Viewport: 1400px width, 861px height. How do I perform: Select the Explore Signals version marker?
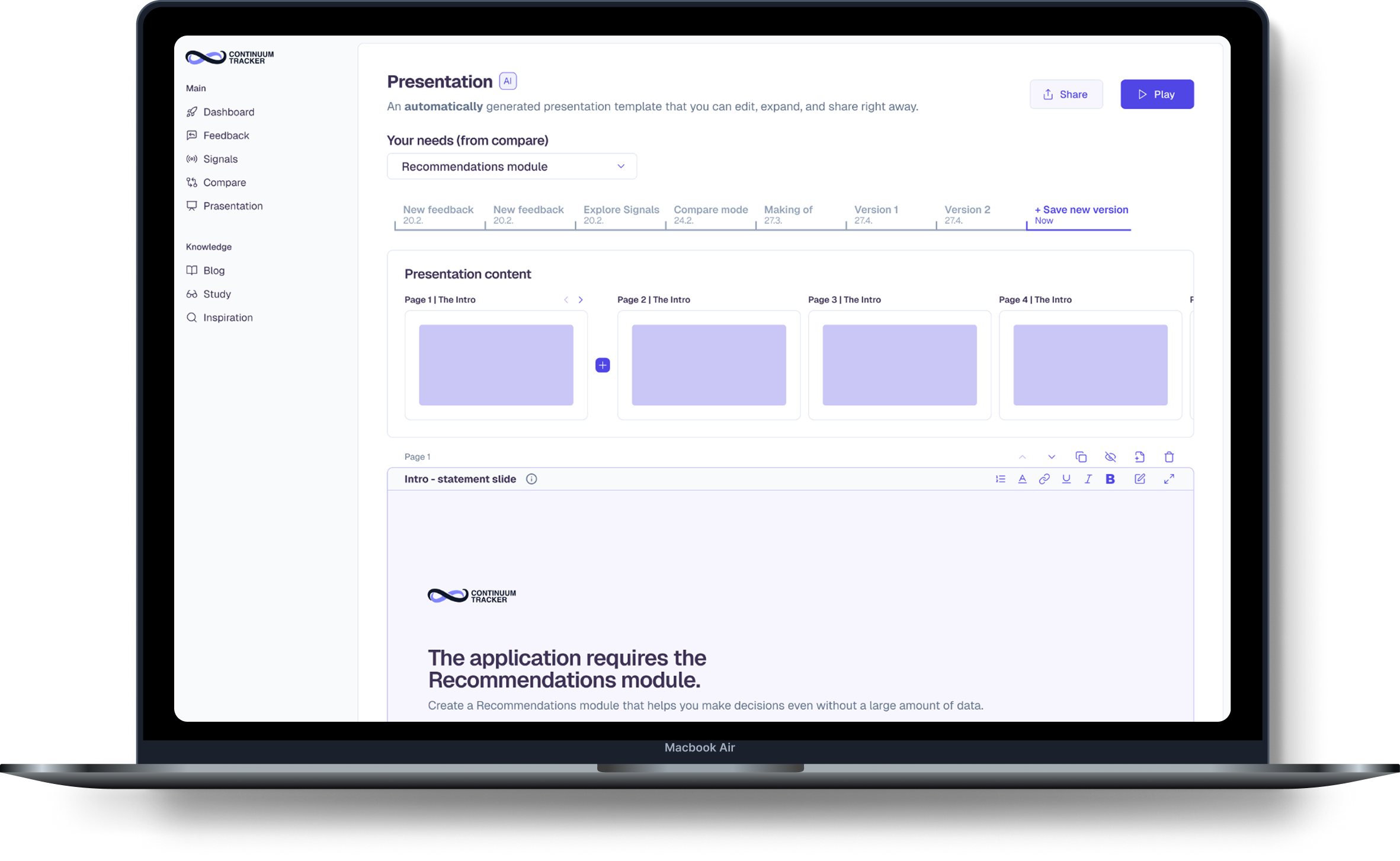click(620, 215)
